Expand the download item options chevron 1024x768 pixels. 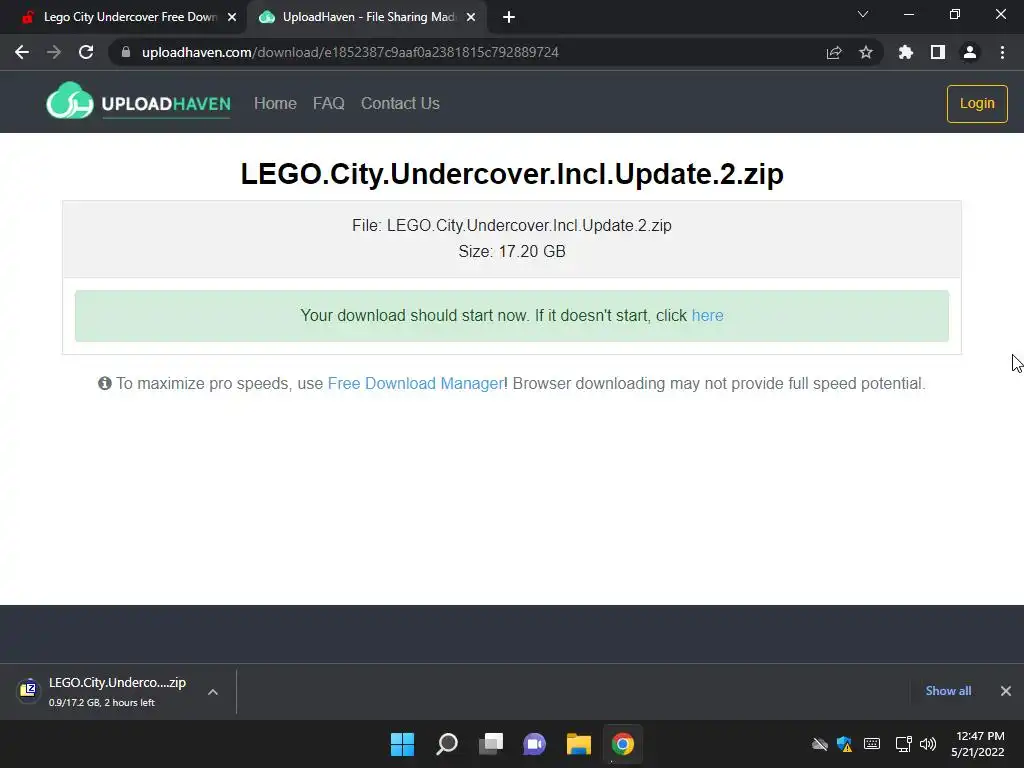click(213, 692)
